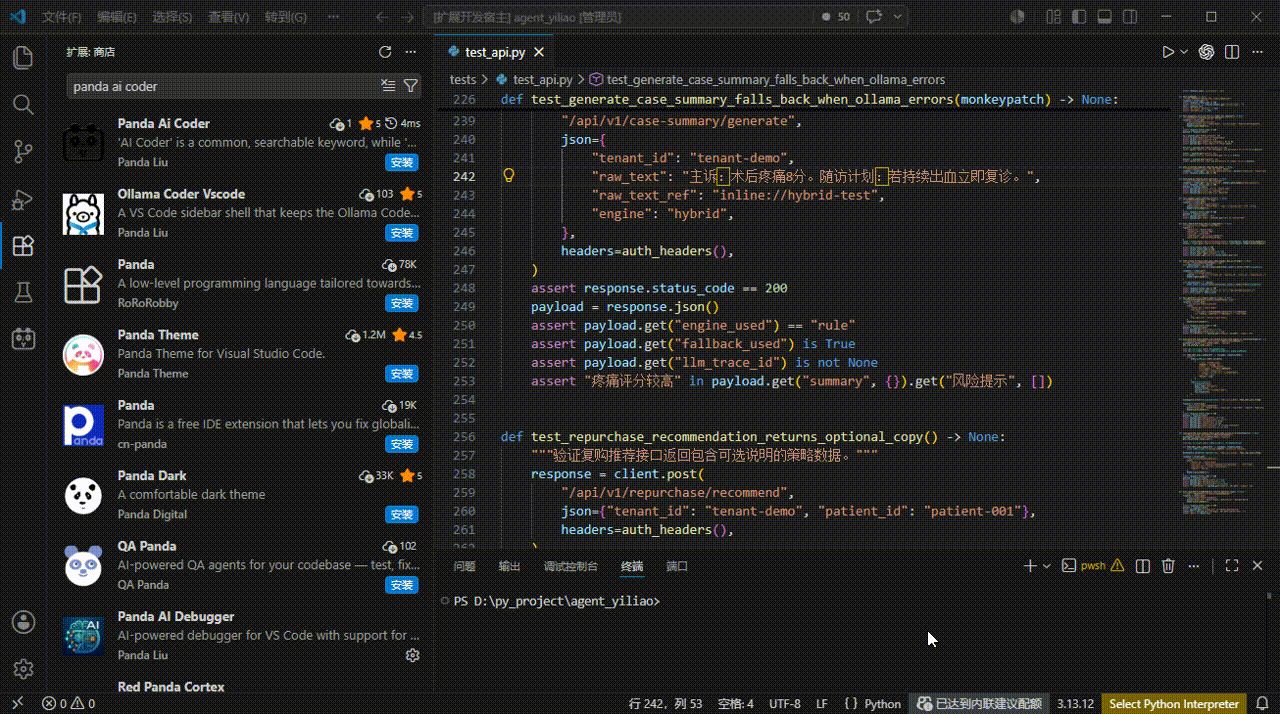Open the Copilot chat dropdown in title bar
Viewport: 1280px width, 714px height.
point(898,17)
